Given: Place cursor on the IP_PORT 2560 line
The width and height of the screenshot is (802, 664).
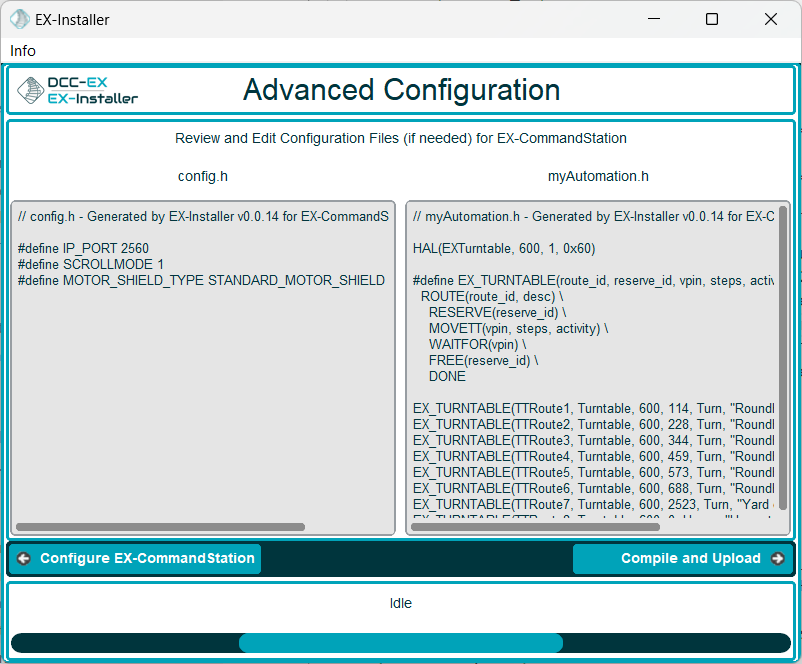Looking at the screenshot, I should 83,248.
